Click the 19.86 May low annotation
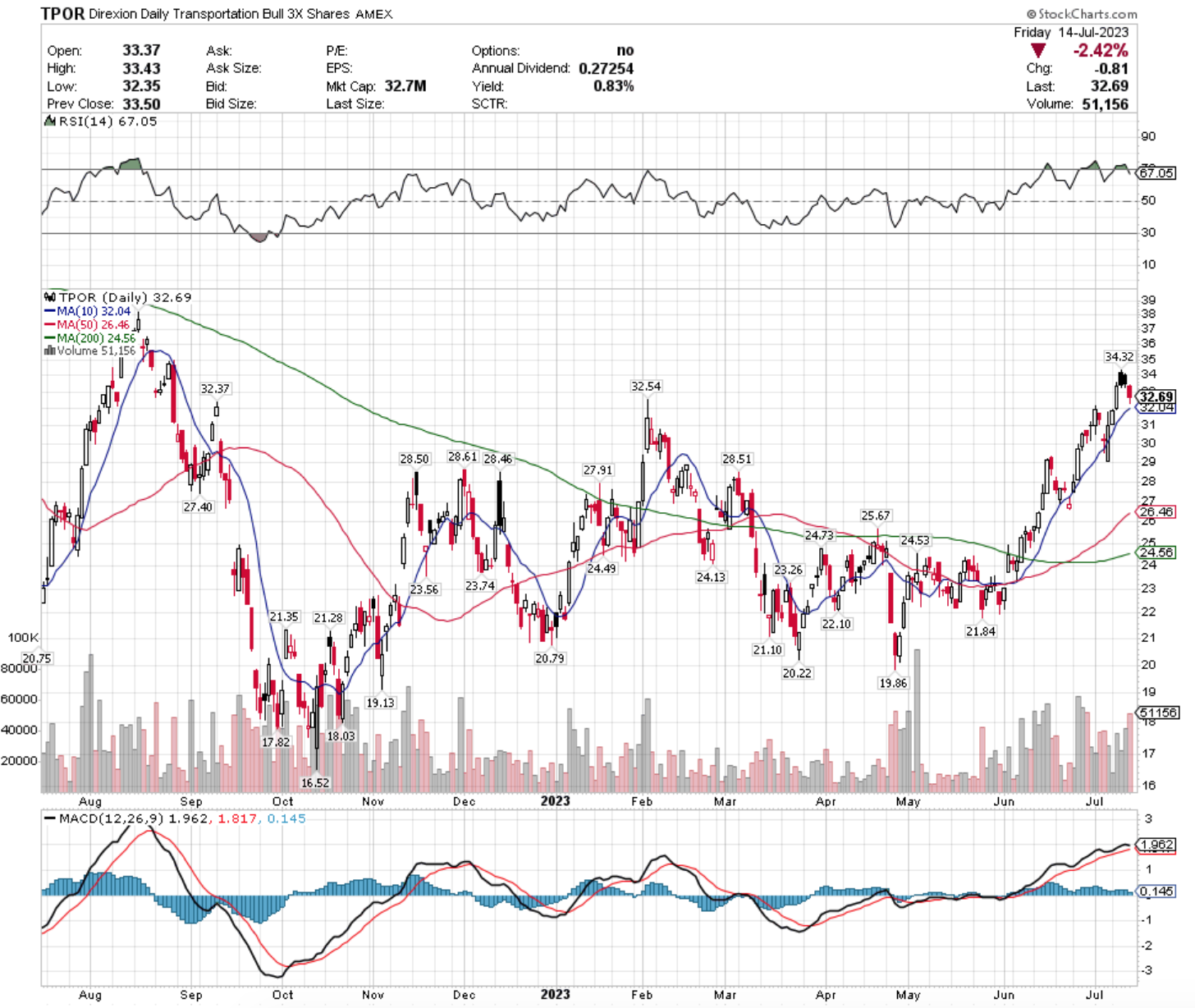 click(x=893, y=683)
